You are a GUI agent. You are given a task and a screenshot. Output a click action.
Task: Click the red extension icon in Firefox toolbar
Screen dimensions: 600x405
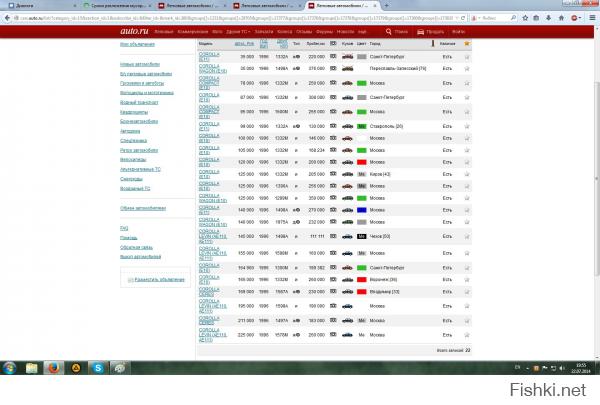click(574, 18)
